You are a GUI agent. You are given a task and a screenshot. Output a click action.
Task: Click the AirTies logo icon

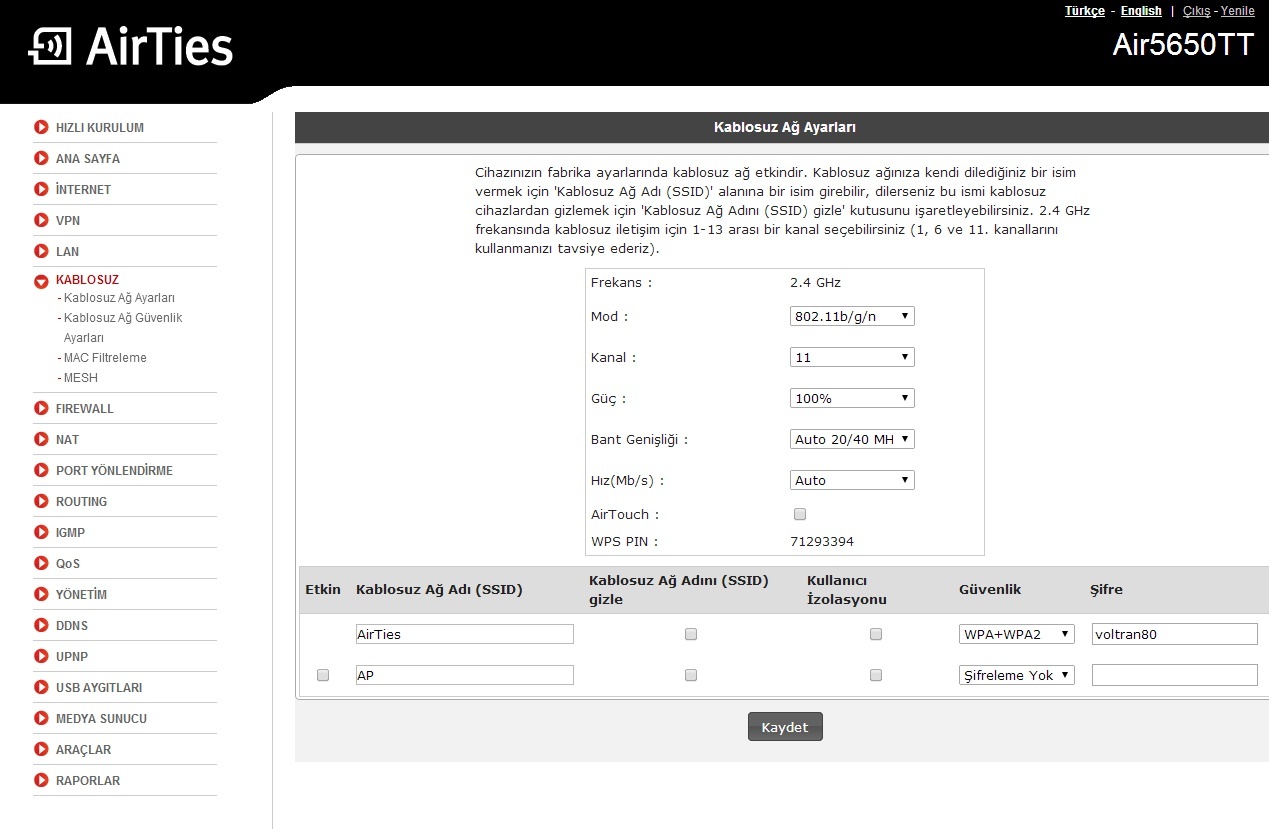pyautogui.click(x=49, y=47)
